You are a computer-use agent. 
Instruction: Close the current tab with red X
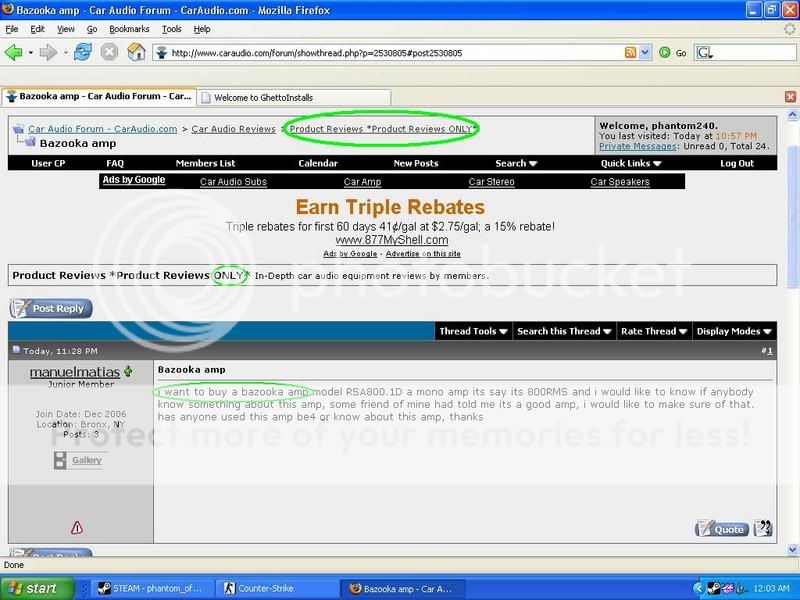[790, 96]
